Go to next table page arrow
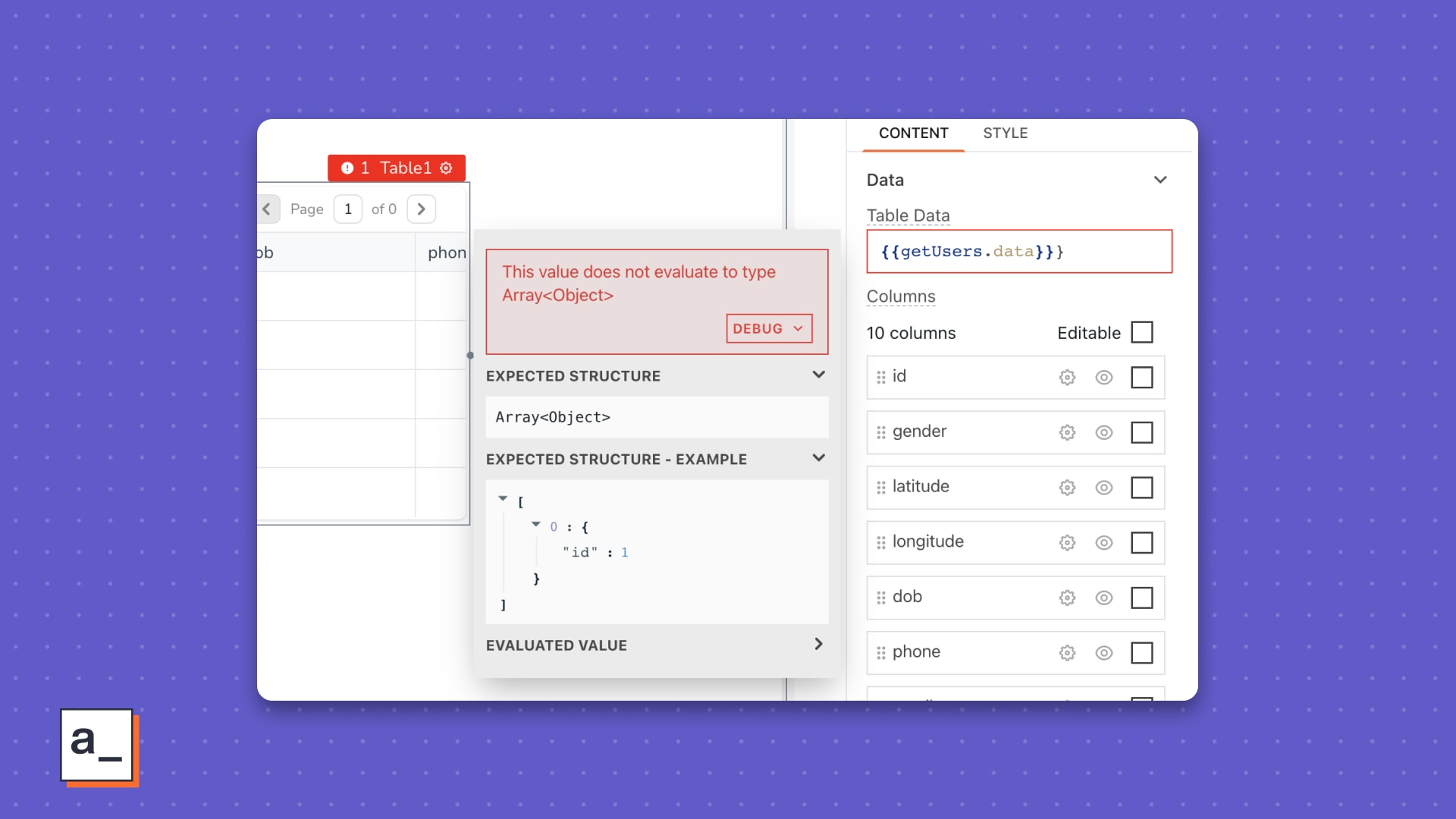This screenshot has height=819, width=1456. click(x=422, y=209)
